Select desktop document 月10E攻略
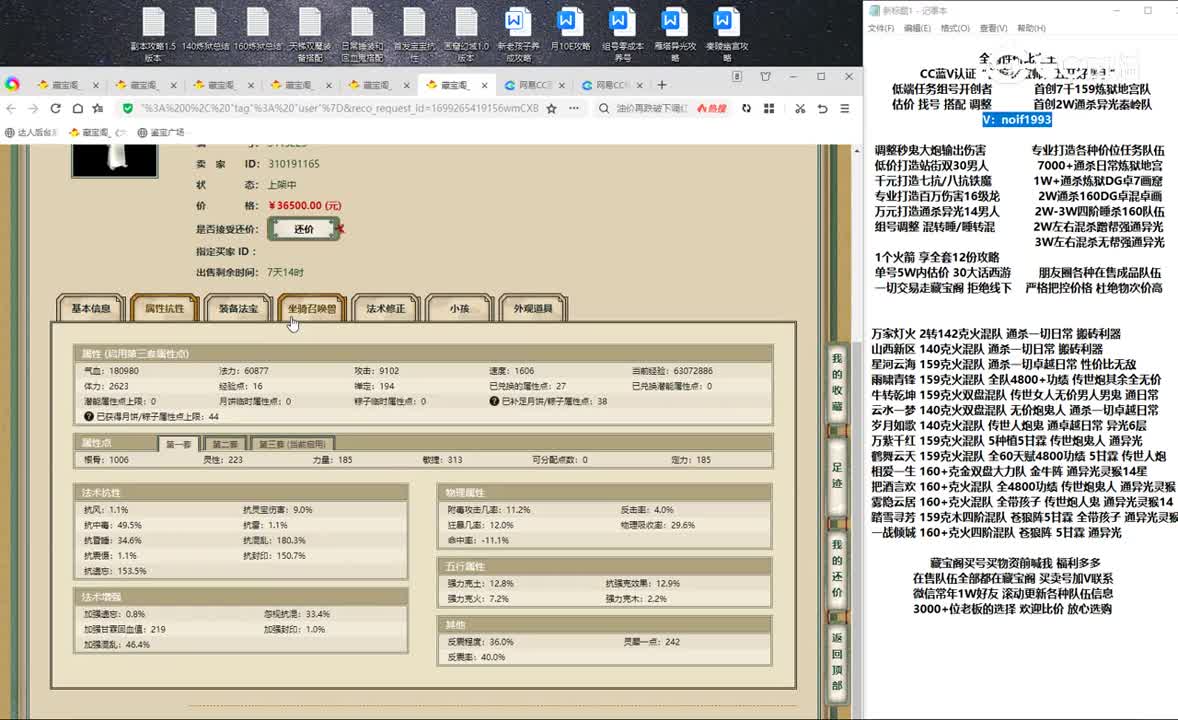The height and width of the screenshot is (720, 1178). (x=569, y=30)
